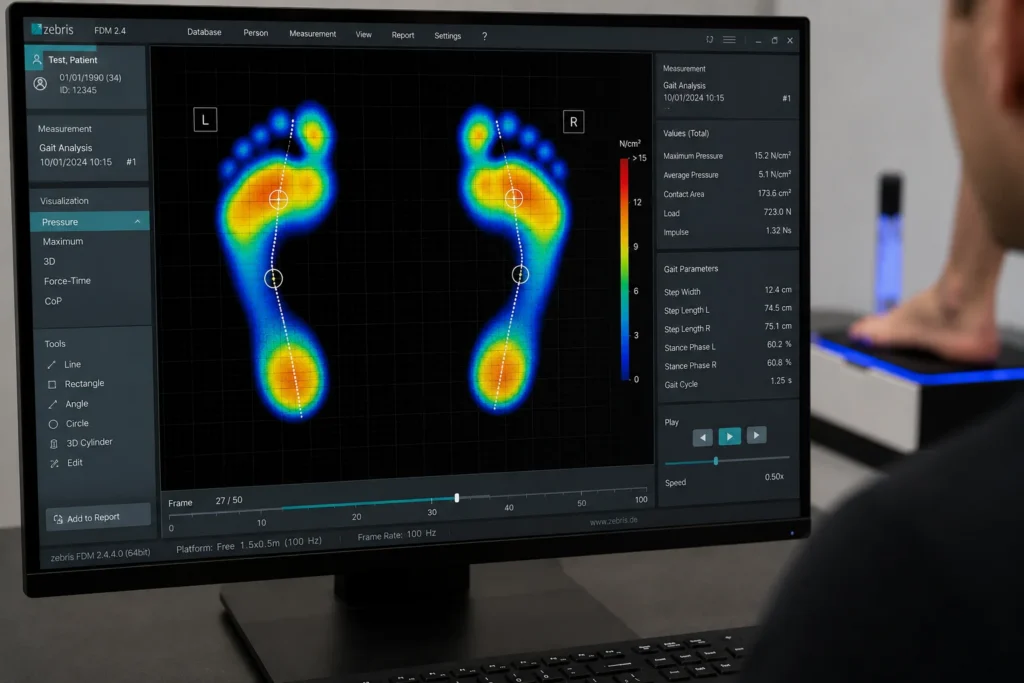This screenshot has width=1024, height=683.
Task: Open the help question mark menu
Action: click(484, 37)
